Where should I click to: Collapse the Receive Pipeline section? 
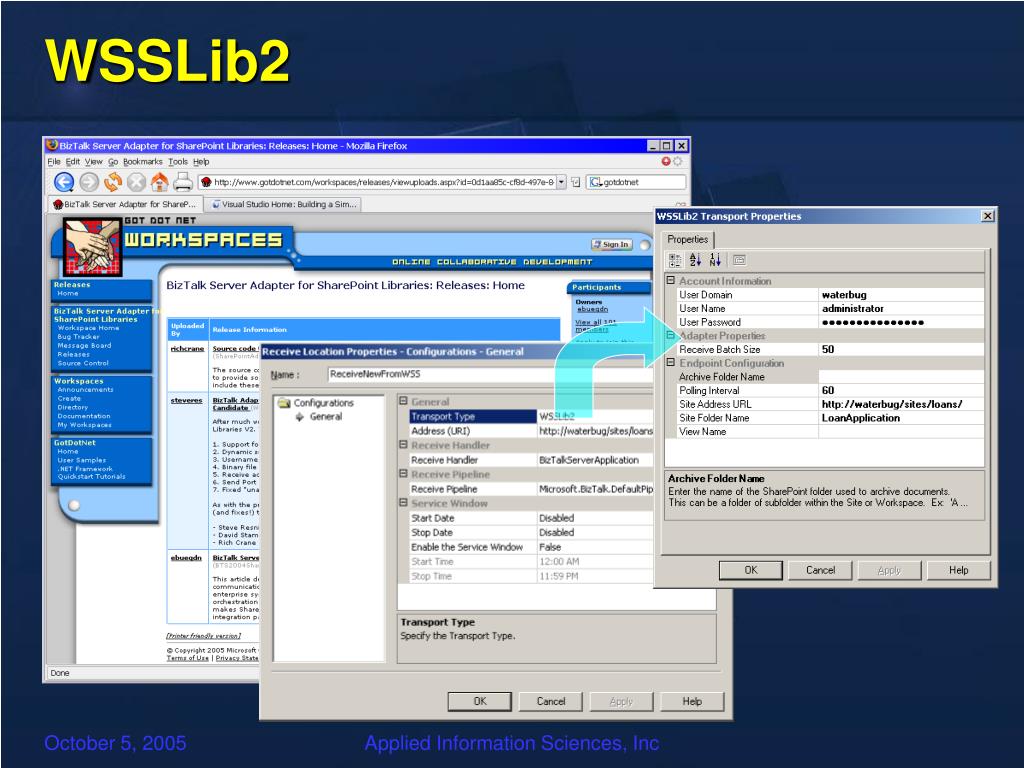coord(404,473)
